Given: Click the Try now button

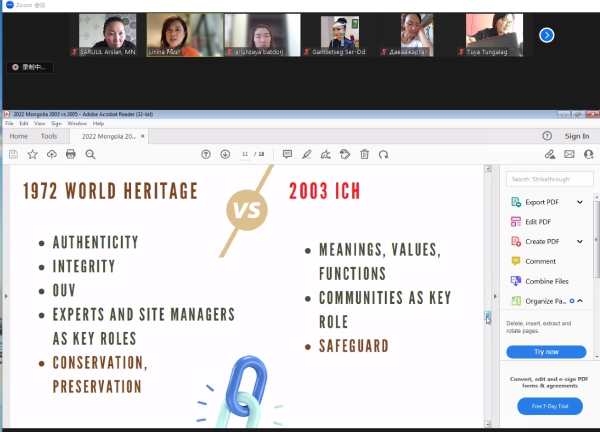Looking at the screenshot, I should coord(546,352).
